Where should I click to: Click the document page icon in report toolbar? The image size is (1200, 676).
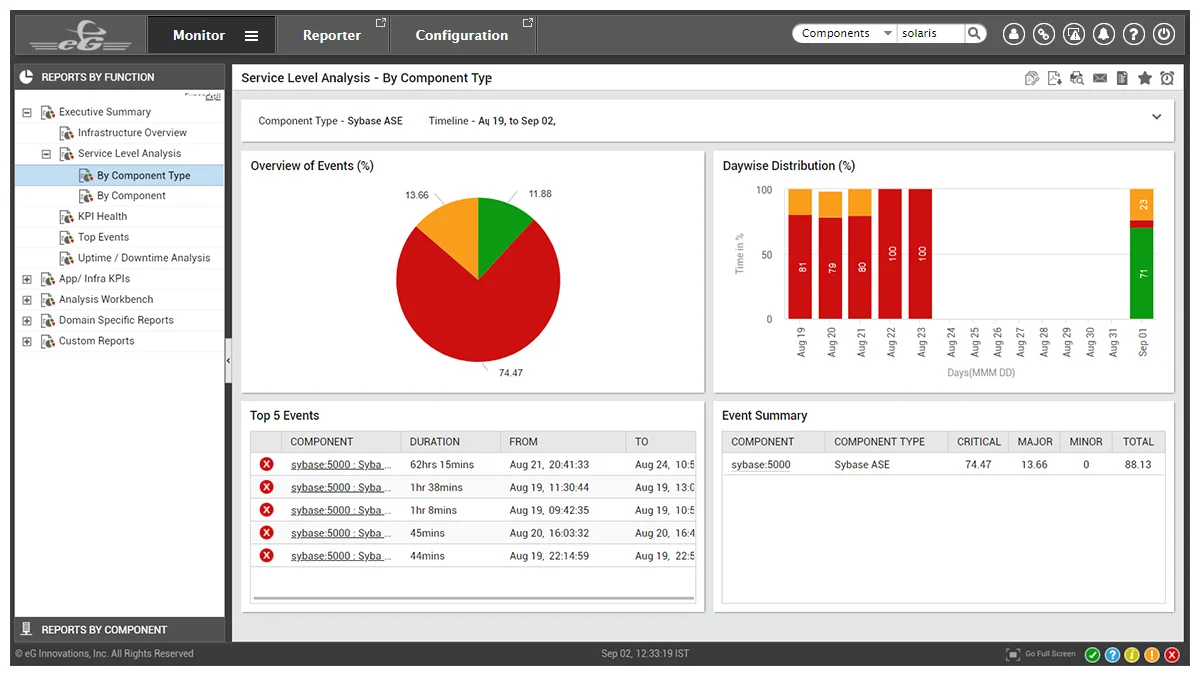click(x=1122, y=78)
